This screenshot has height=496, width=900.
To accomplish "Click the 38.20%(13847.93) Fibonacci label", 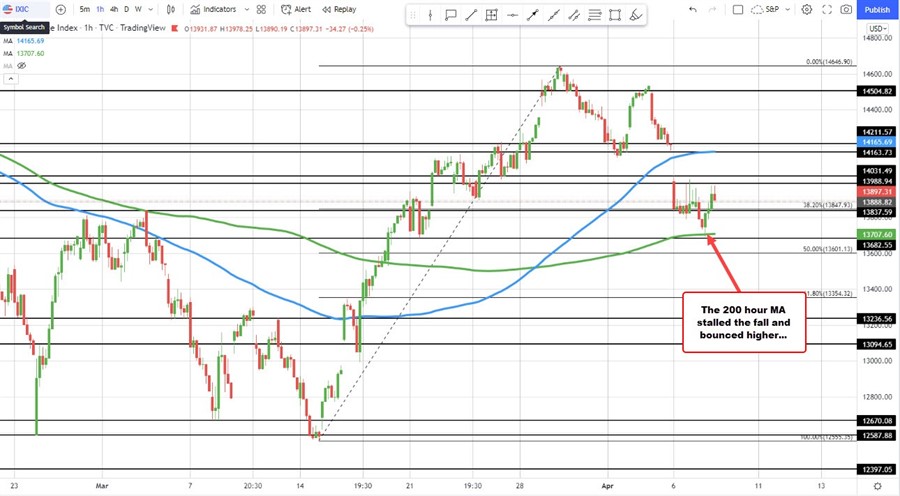I will (x=827, y=205).
